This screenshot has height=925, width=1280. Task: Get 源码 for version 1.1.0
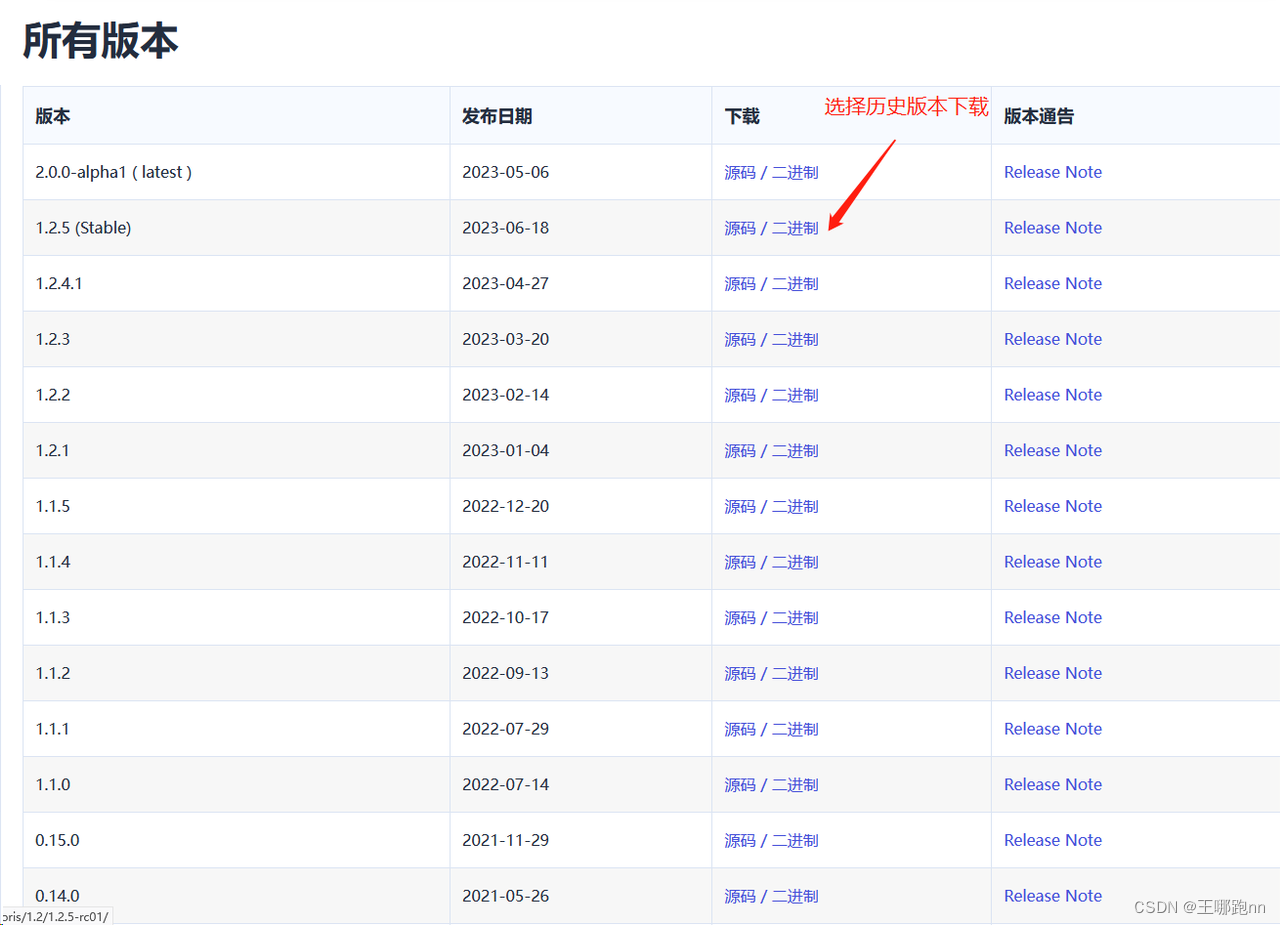pyautogui.click(x=740, y=785)
